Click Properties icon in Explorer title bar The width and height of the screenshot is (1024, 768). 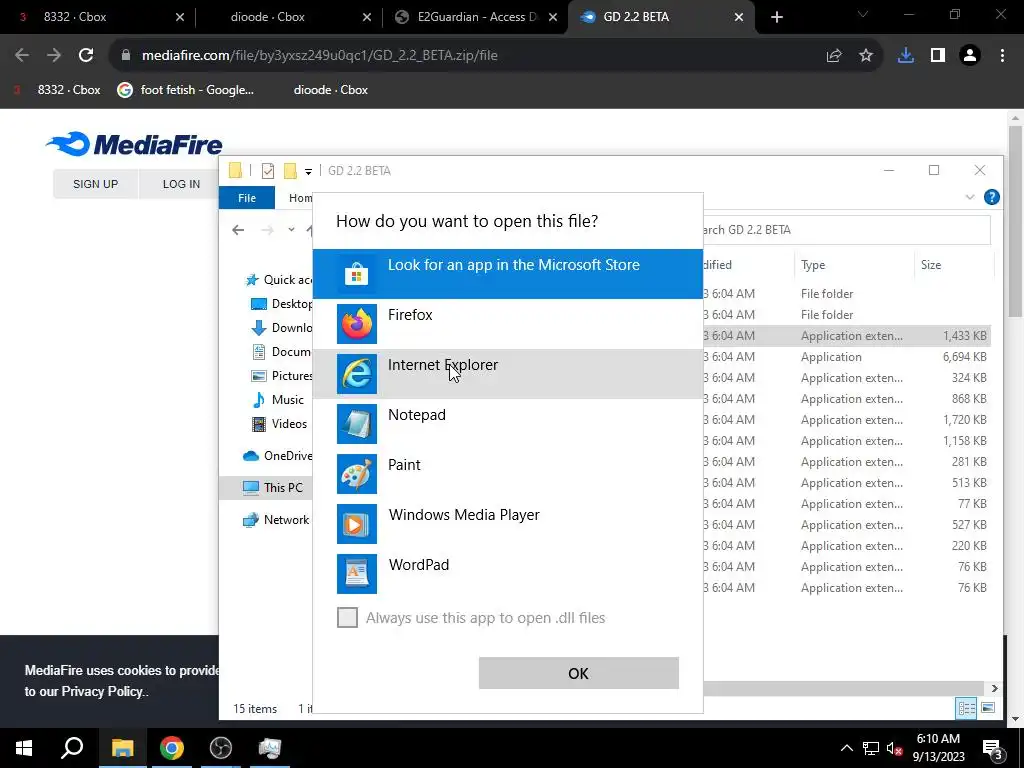pyautogui.click(x=268, y=171)
